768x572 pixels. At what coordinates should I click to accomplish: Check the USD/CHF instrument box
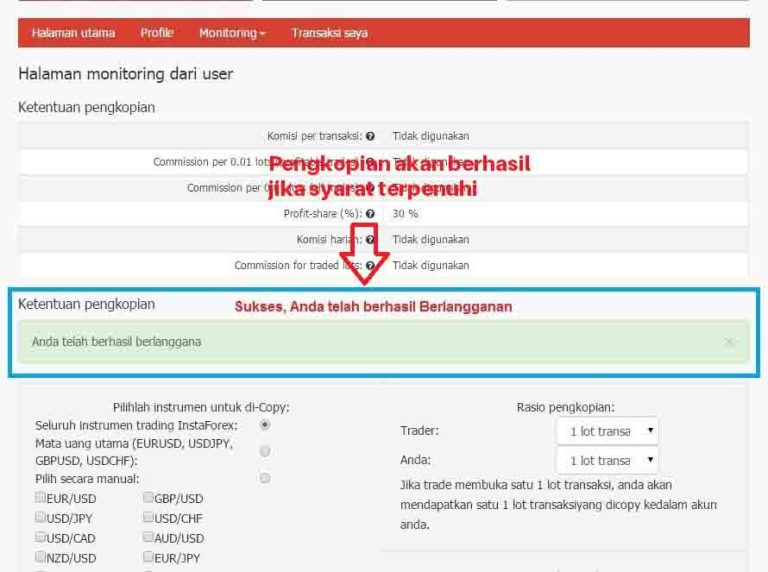pos(148,517)
